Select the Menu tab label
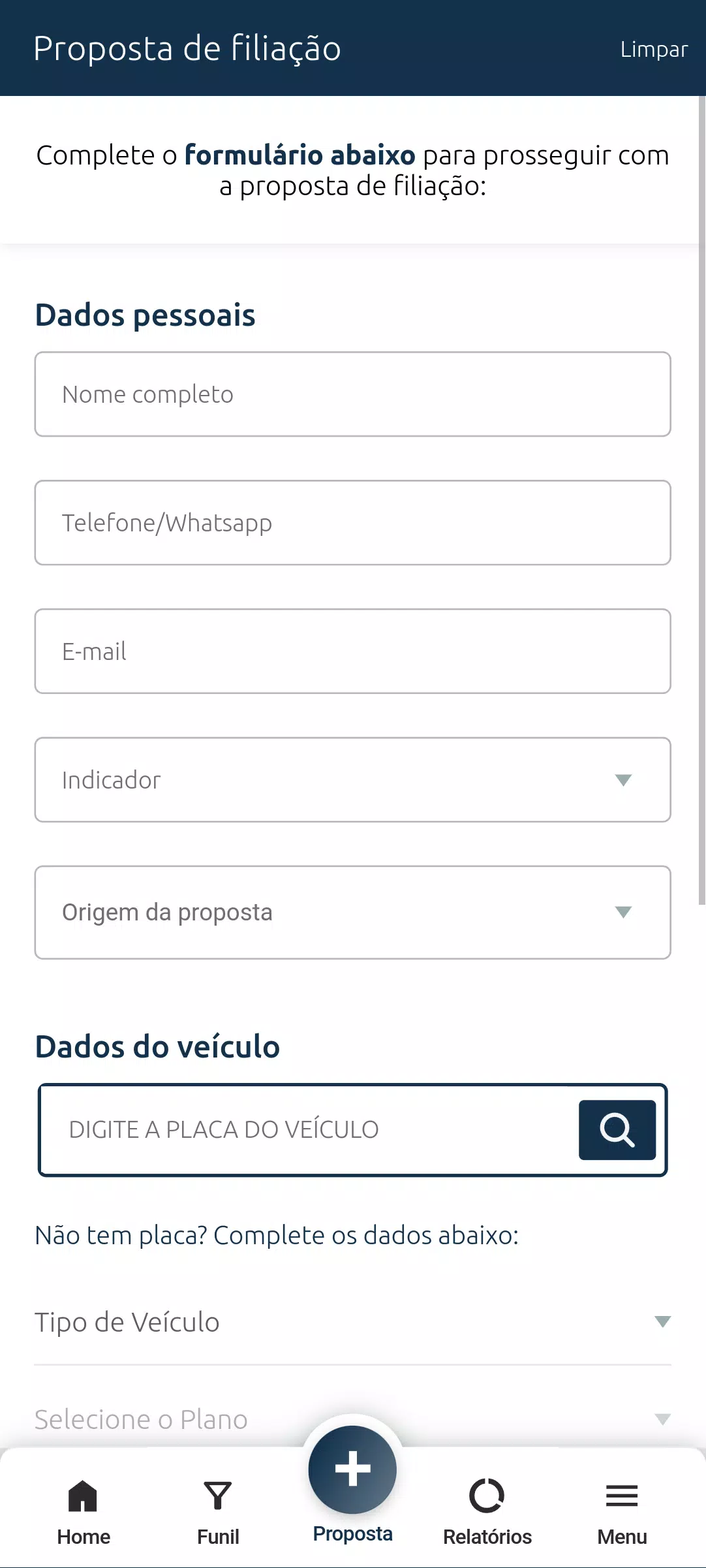The width and height of the screenshot is (706, 1568). 622,1537
